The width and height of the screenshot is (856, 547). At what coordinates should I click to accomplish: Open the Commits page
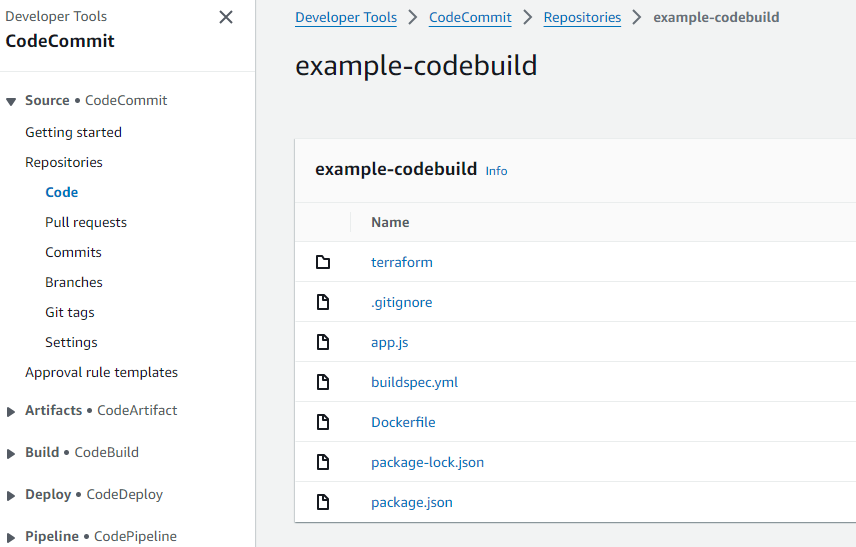pyautogui.click(x=73, y=252)
